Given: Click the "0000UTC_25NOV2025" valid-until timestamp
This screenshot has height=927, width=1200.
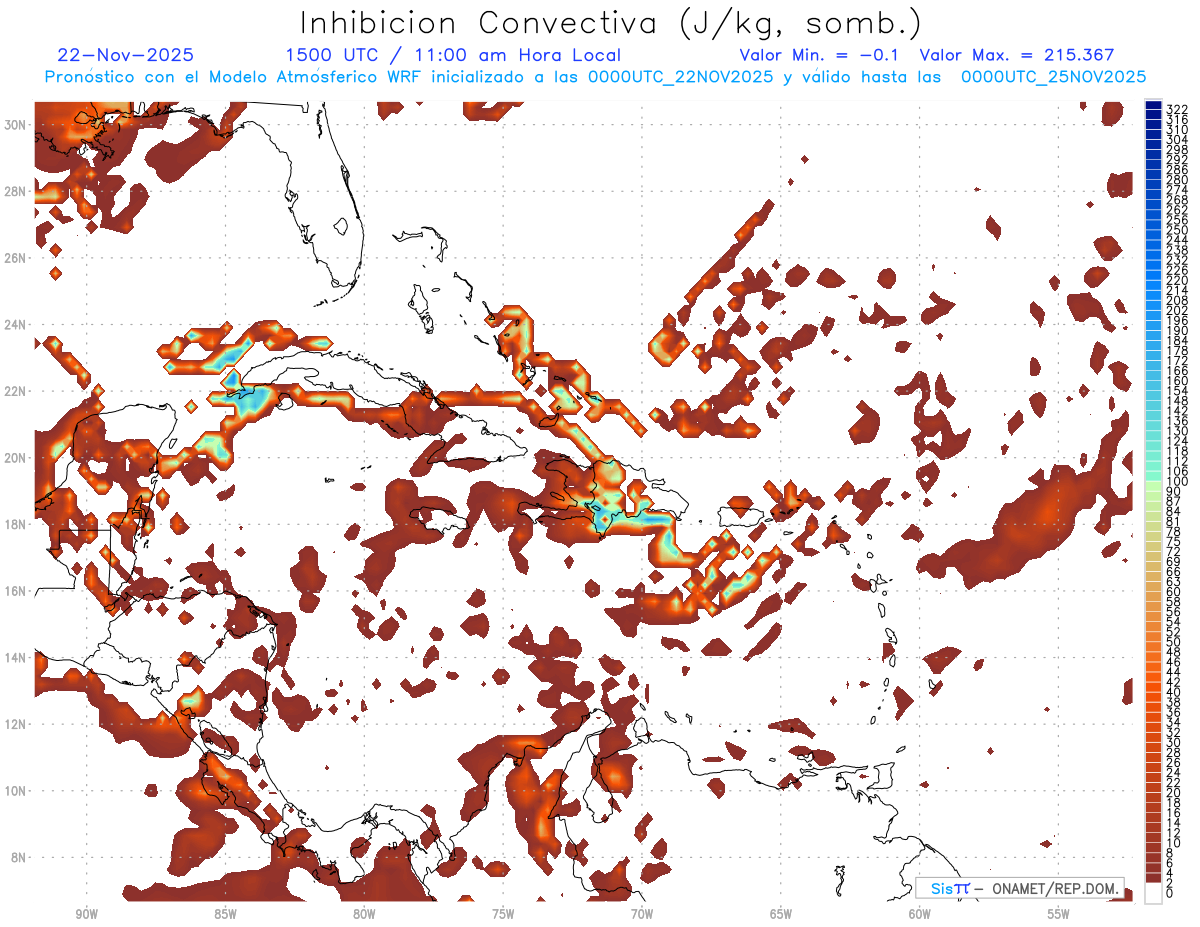Looking at the screenshot, I should point(1054,77).
